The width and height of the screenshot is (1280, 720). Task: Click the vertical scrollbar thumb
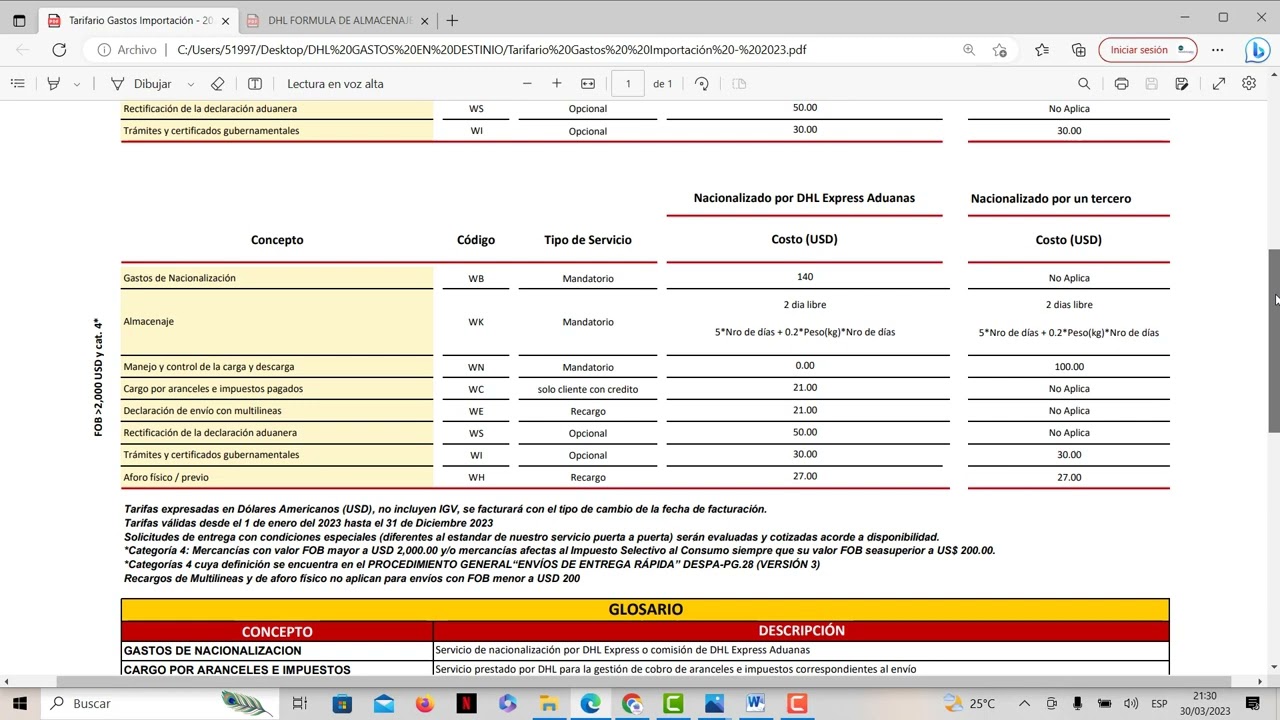click(x=1274, y=340)
